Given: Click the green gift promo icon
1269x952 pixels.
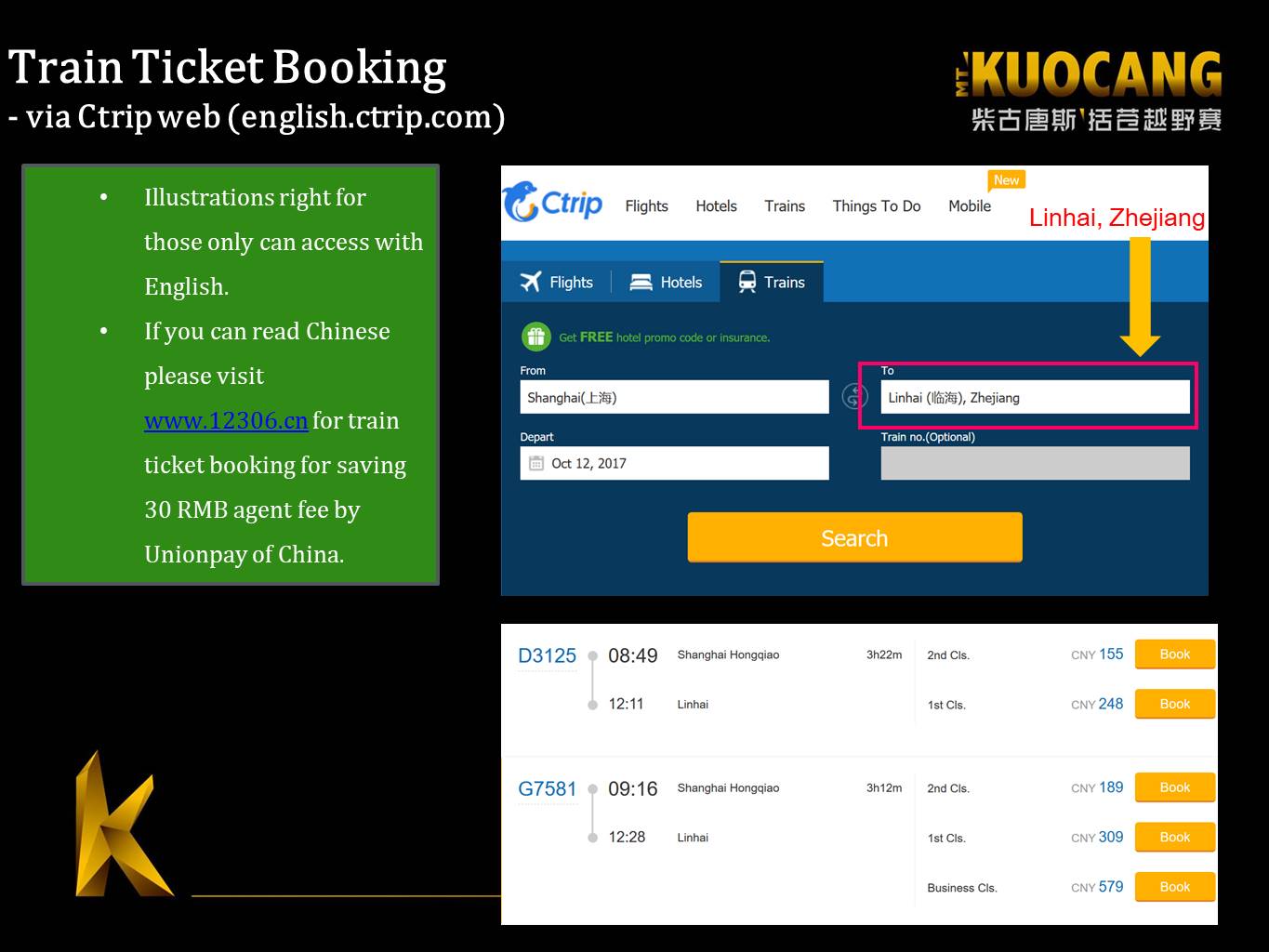Looking at the screenshot, I should click(x=535, y=337).
